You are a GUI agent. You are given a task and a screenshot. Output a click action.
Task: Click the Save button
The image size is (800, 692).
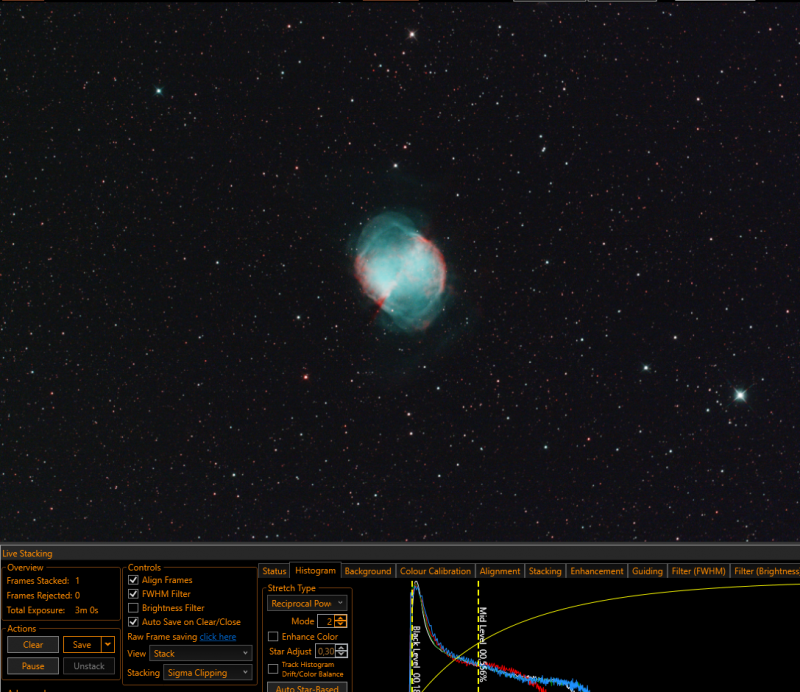82,645
